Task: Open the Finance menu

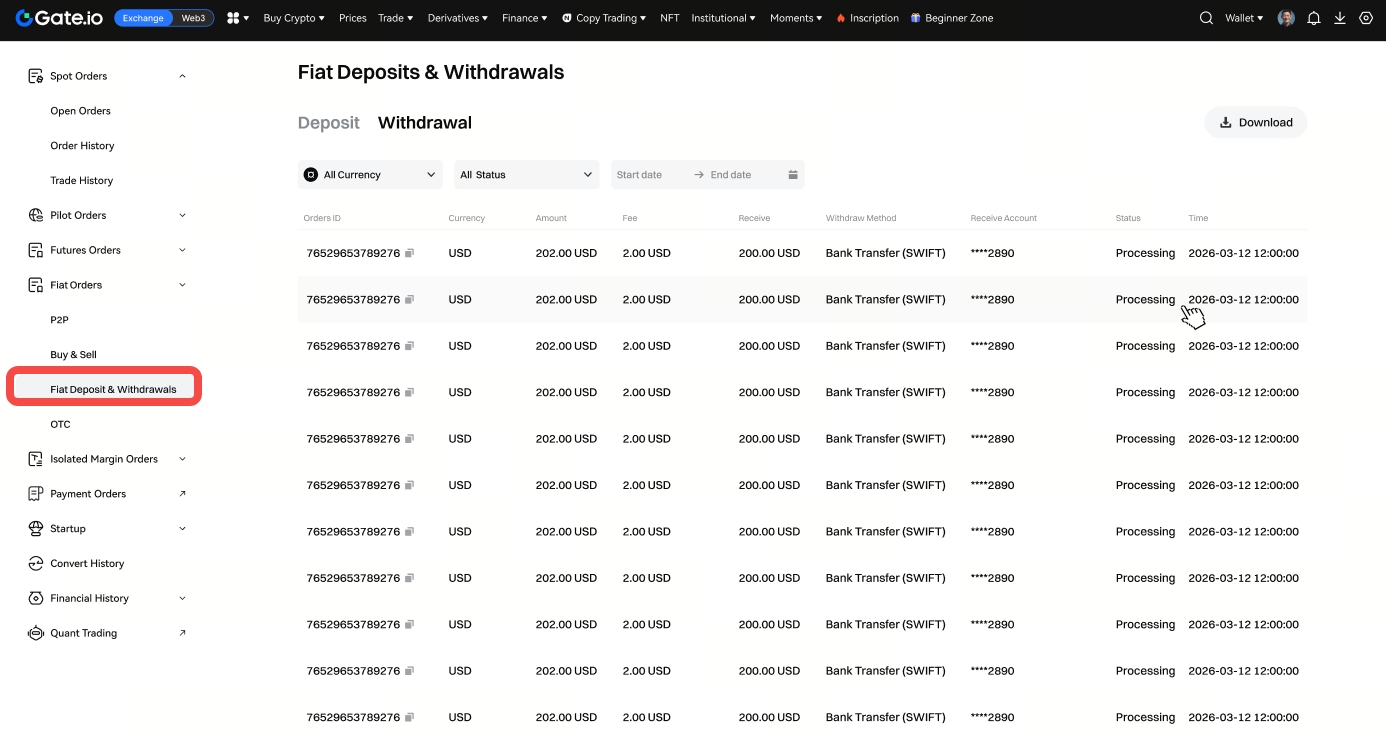Action: tap(525, 18)
